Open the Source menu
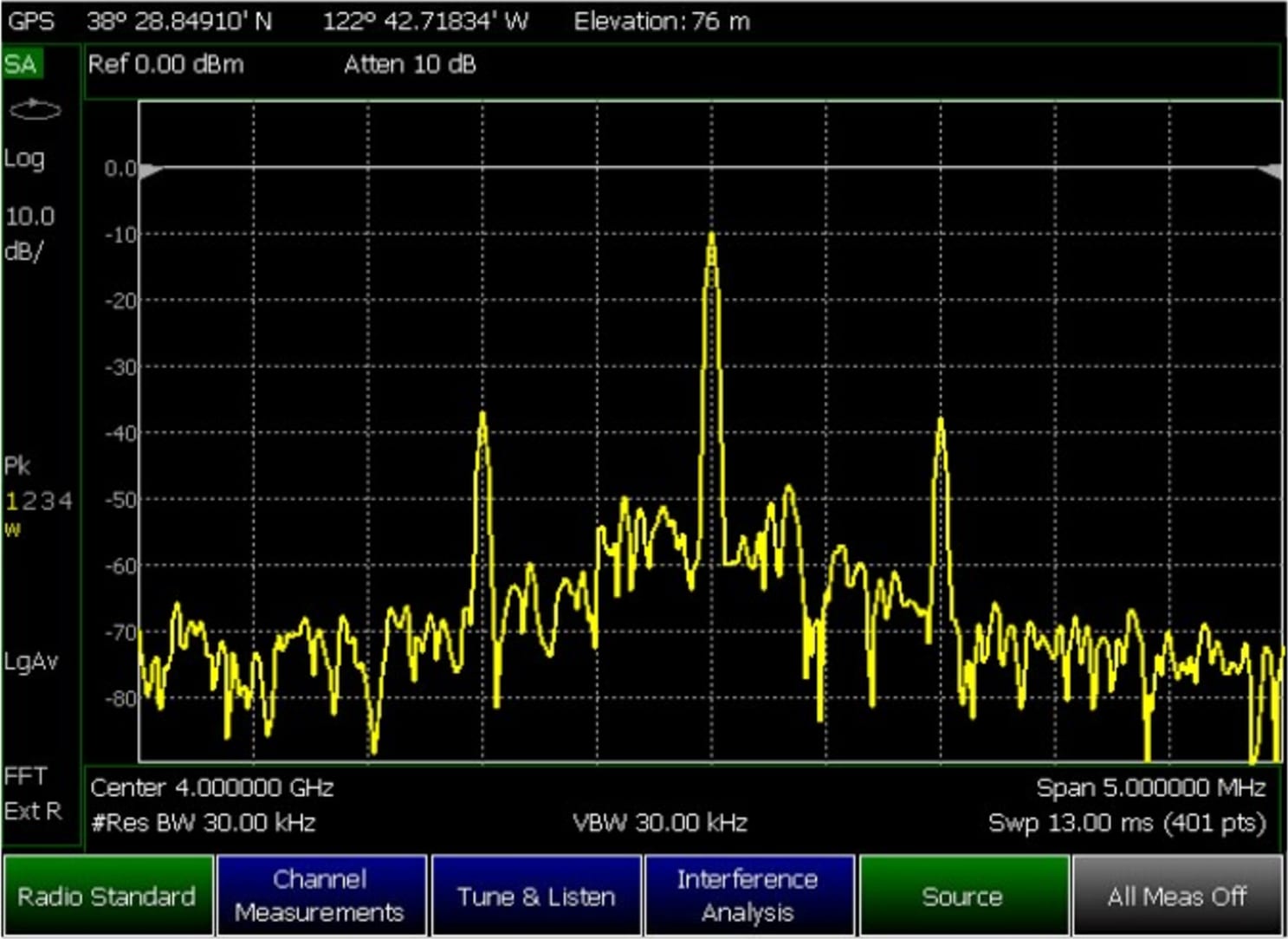 [x=964, y=896]
